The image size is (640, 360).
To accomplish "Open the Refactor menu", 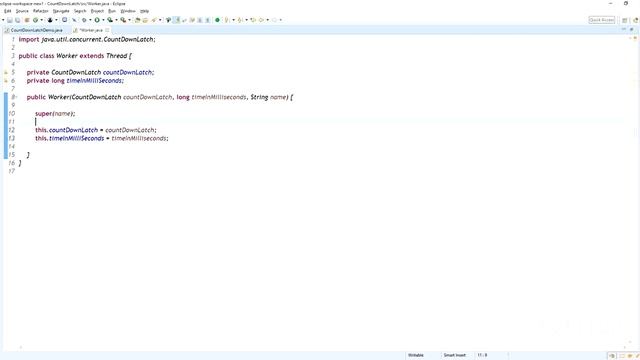I will (x=40, y=11).
